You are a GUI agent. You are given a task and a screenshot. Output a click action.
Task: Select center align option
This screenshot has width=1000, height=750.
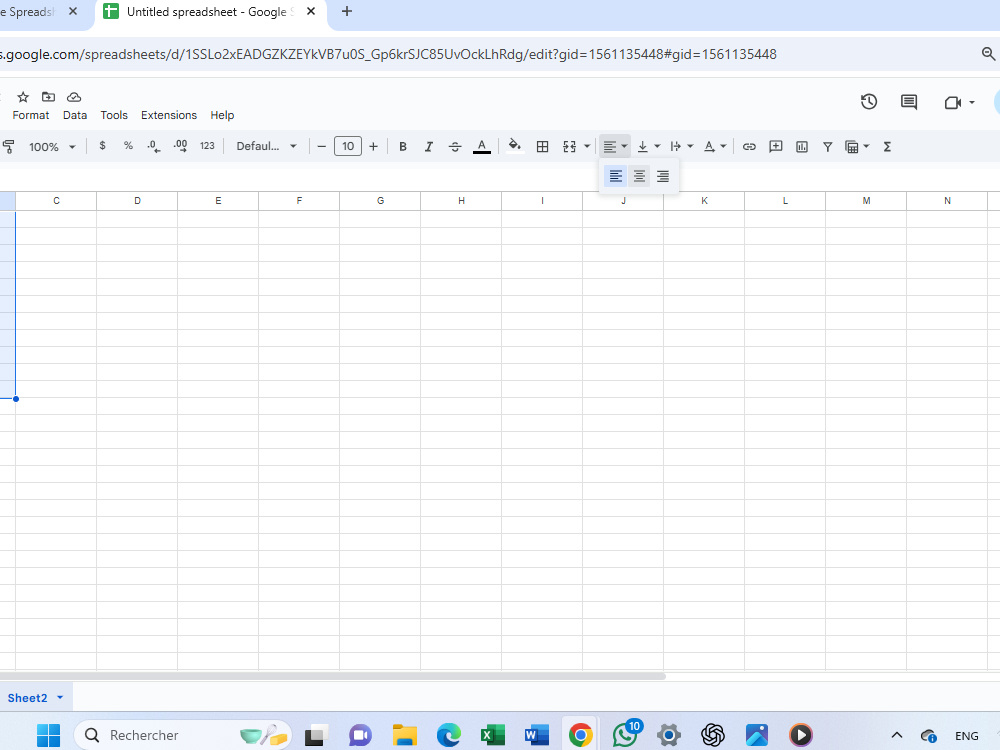639,176
